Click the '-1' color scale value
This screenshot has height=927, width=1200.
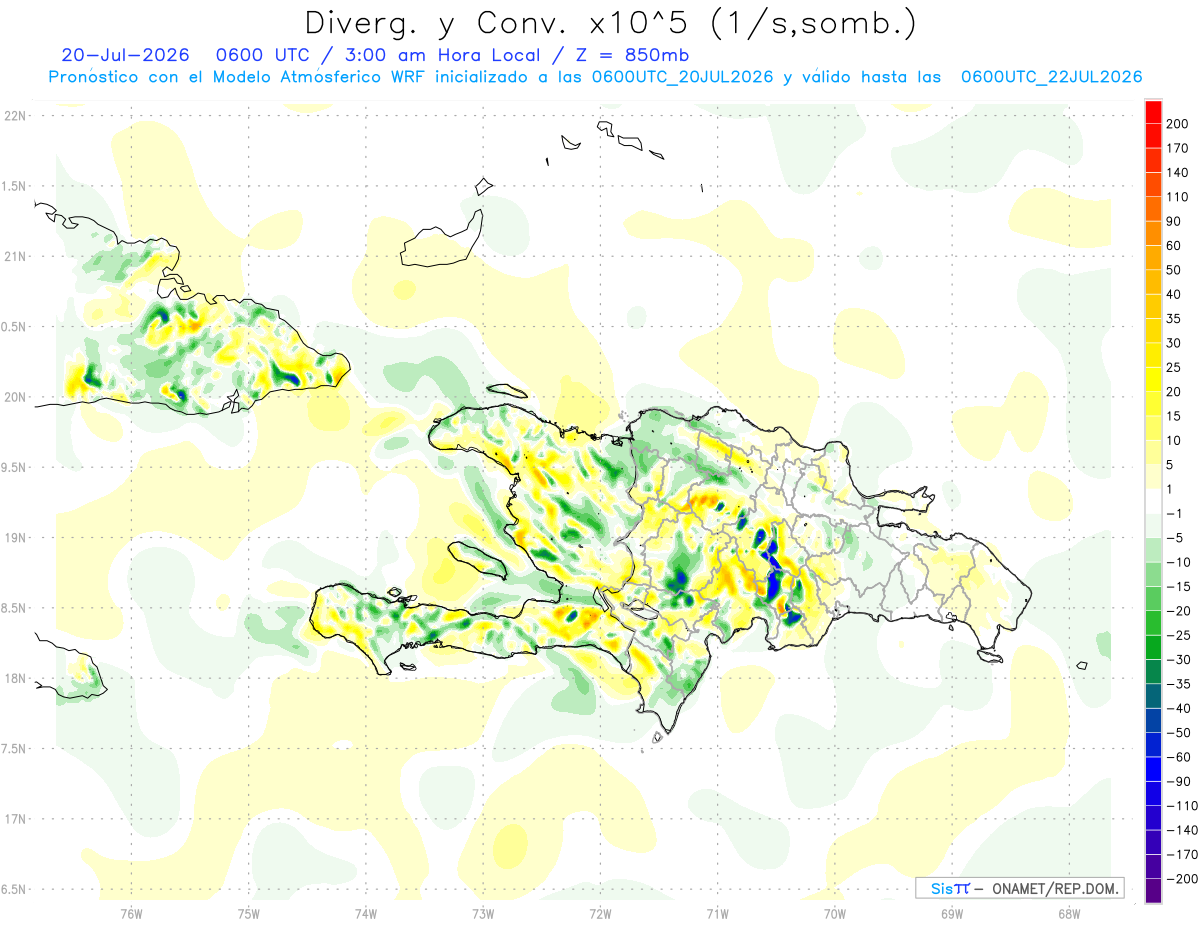point(1172,513)
